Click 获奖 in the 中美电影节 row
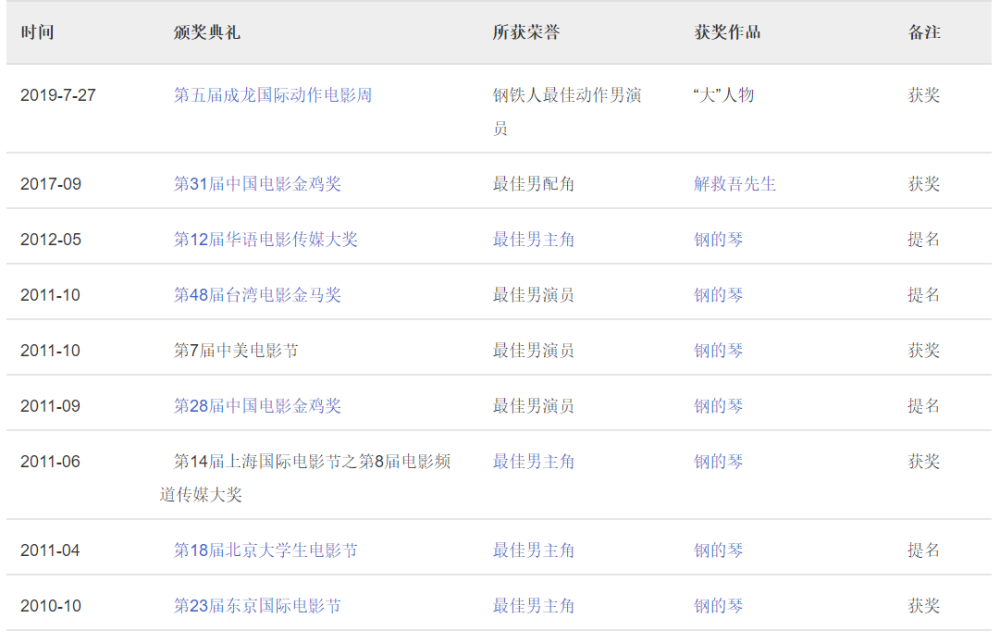Viewport: 1000px width, 643px height. 924,350
